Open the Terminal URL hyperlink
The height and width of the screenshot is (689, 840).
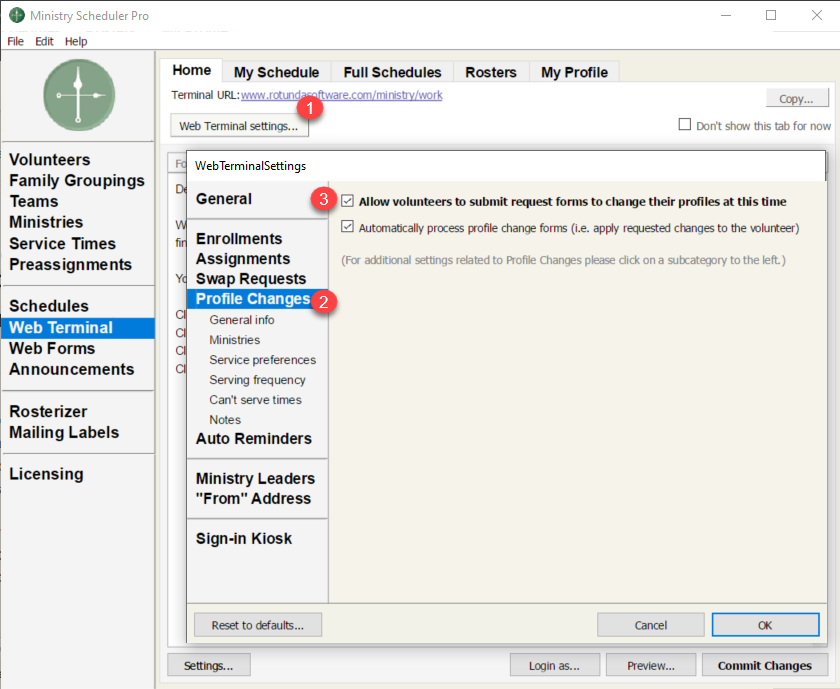[341, 96]
